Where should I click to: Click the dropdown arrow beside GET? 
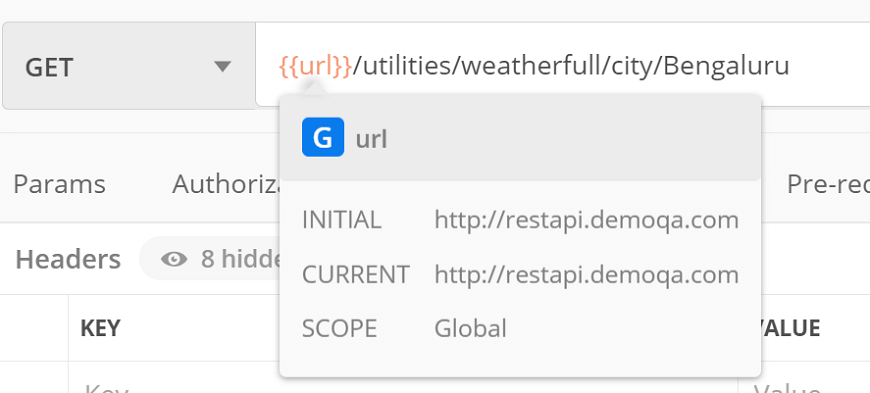pyautogui.click(x=222, y=67)
